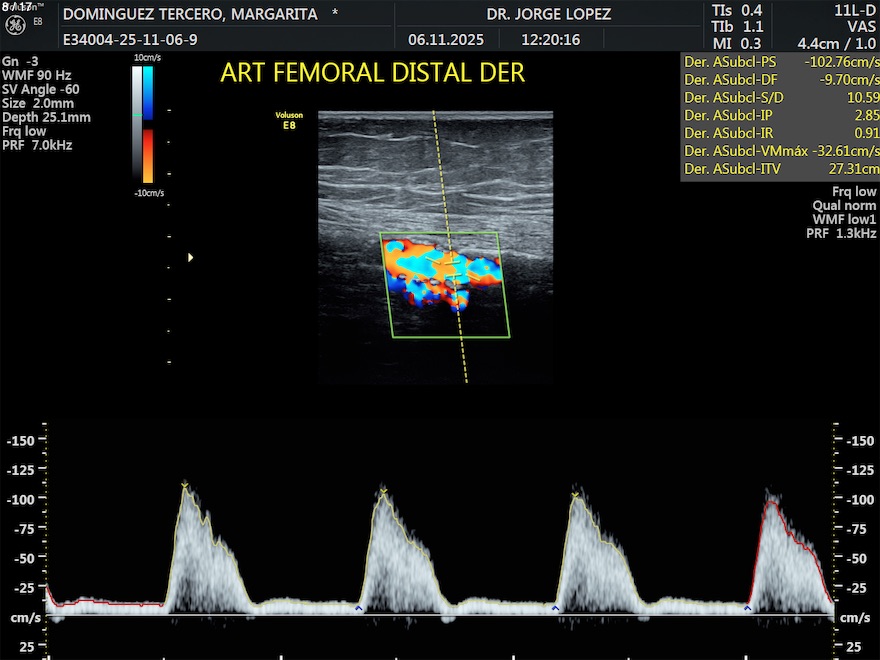The height and width of the screenshot is (660, 880).
Task: Click the GE logo icon
Action: coord(17,29)
